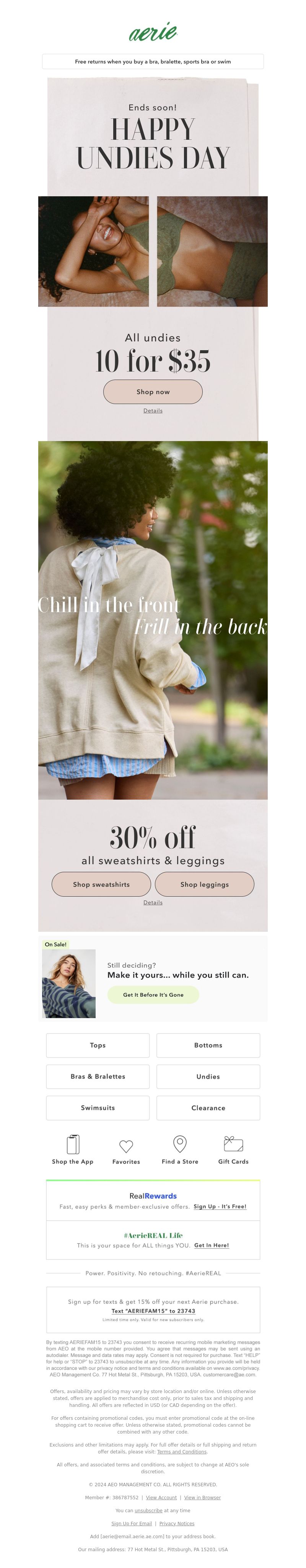This screenshot has height=1568, width=306.
Task: Click the Aerie logo at top
Action: coord(153,32)
